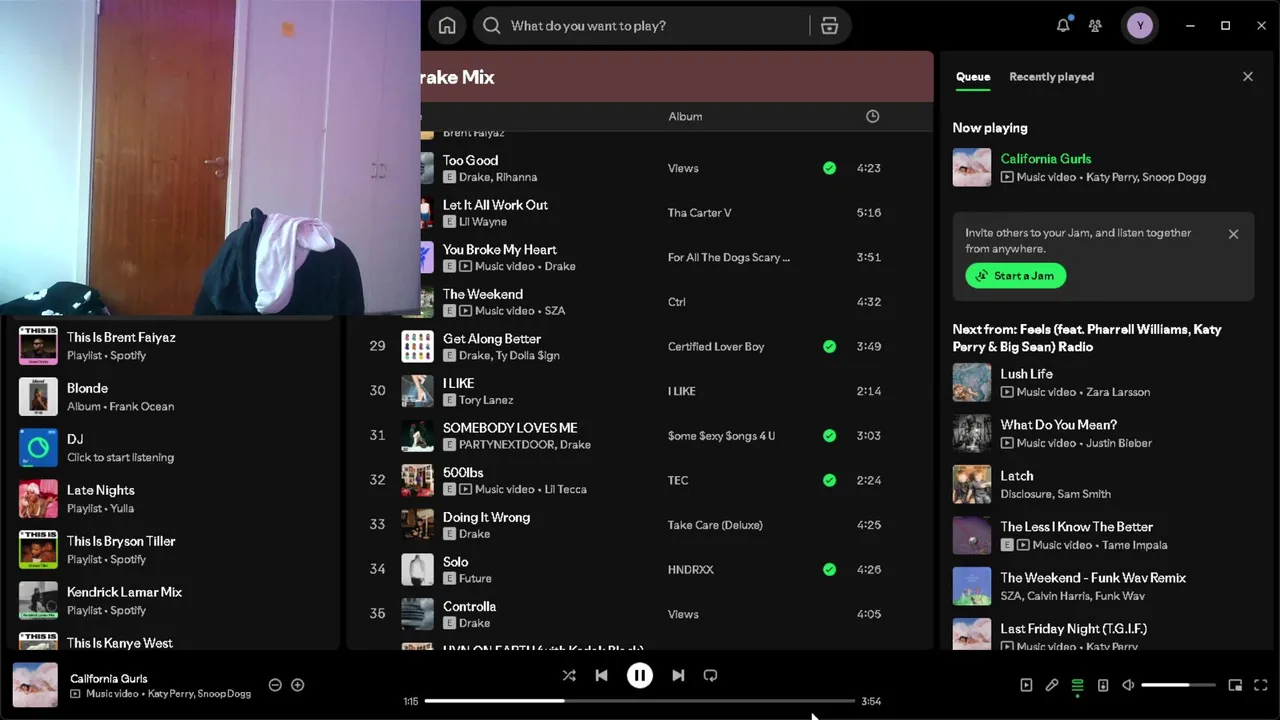Toggle saved checkmark on Solo by Future
This screenshot has height=720, width=1280.
click(x=829, y=569)
